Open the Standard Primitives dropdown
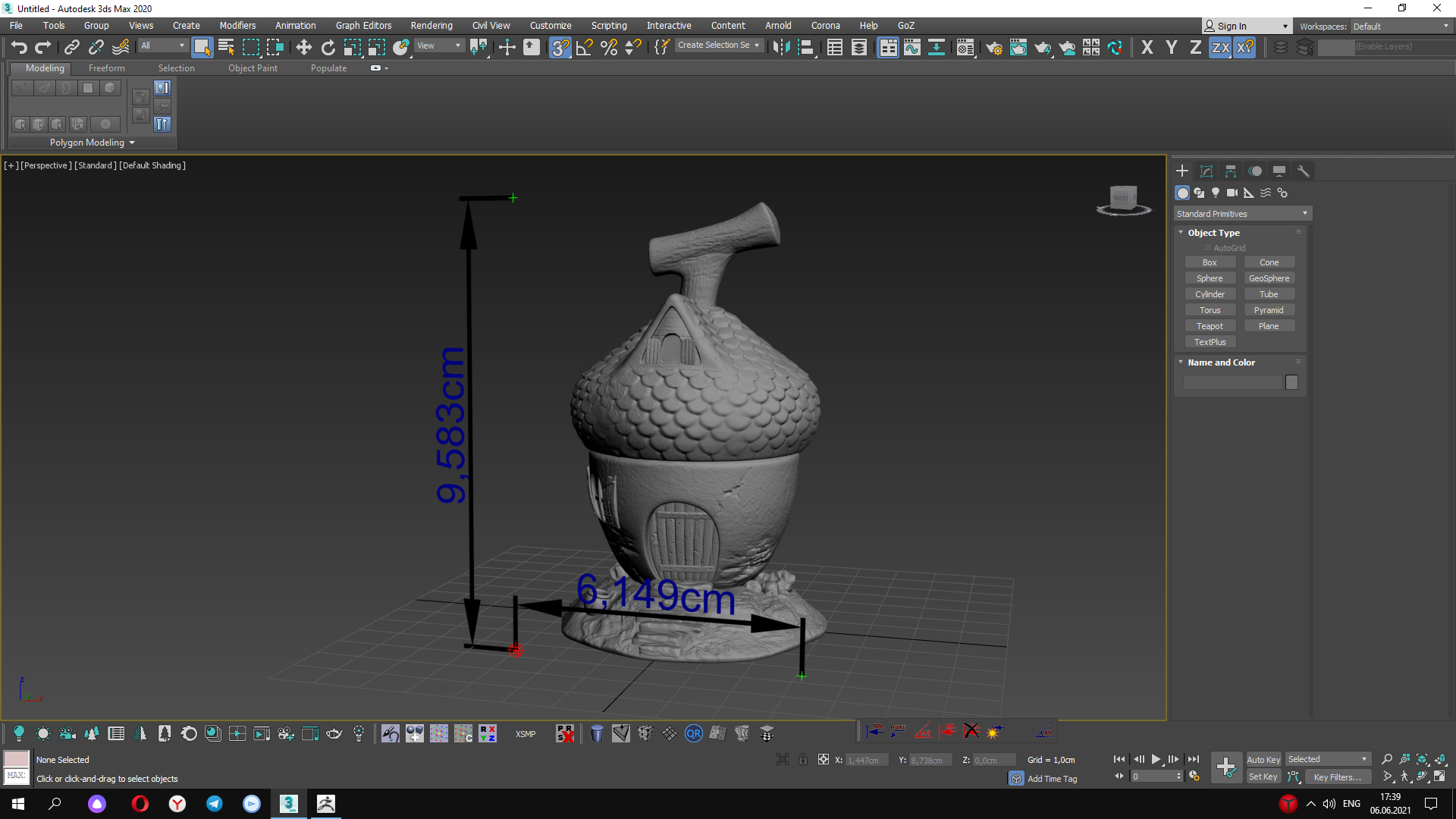Viewport: 1456px width, 819px height. (x=1242, y=214)
